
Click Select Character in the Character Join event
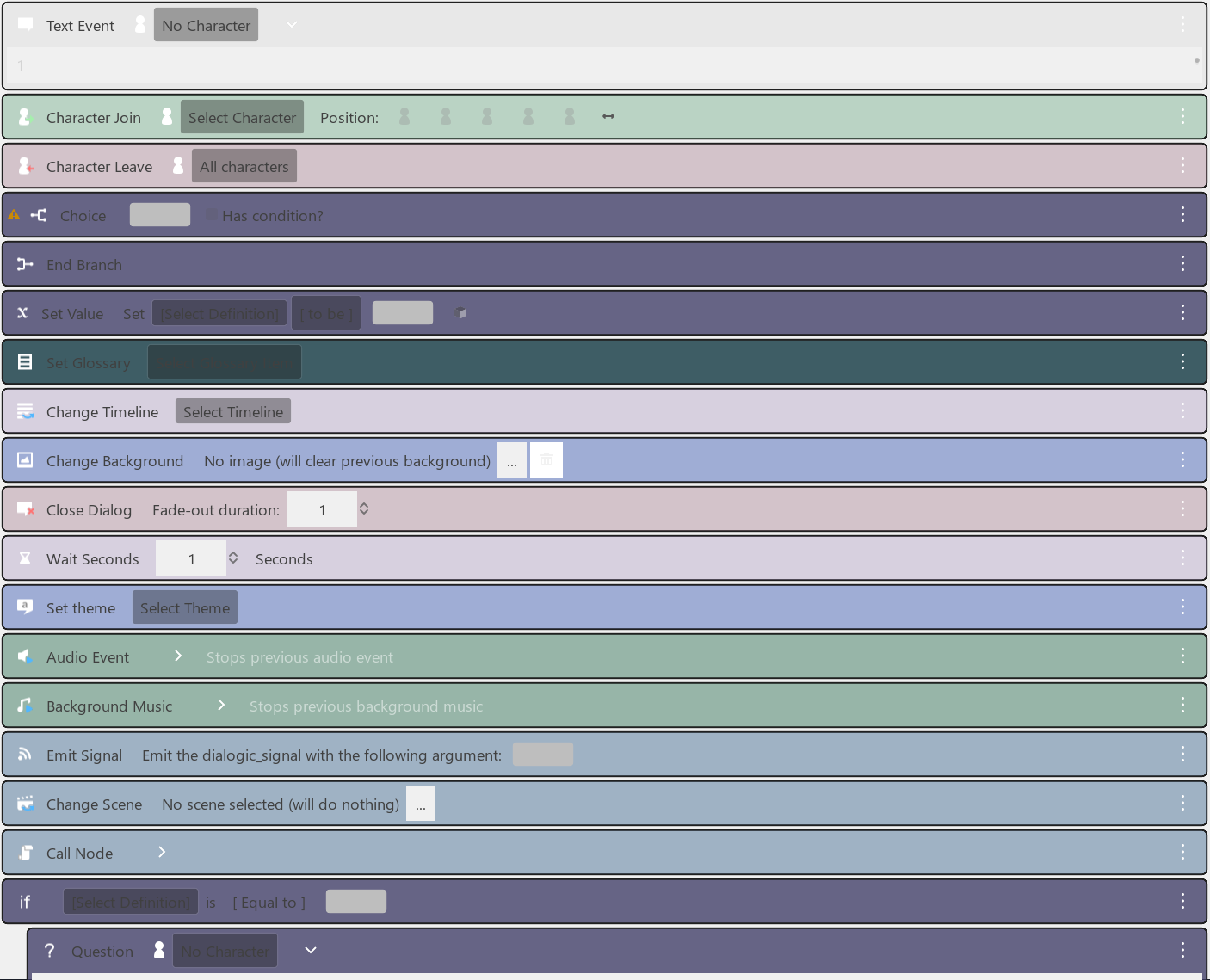coord(242,117)
